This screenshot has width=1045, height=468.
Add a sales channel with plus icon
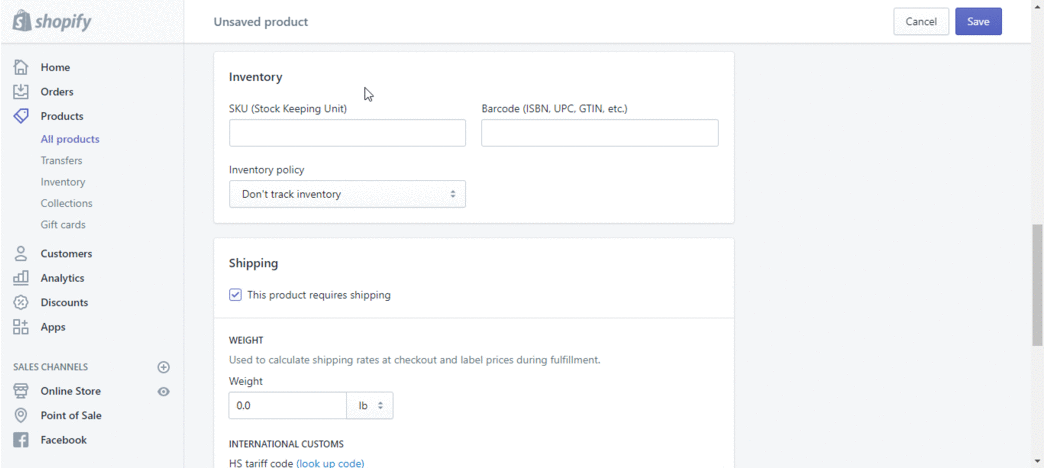[x=163, y=367]
